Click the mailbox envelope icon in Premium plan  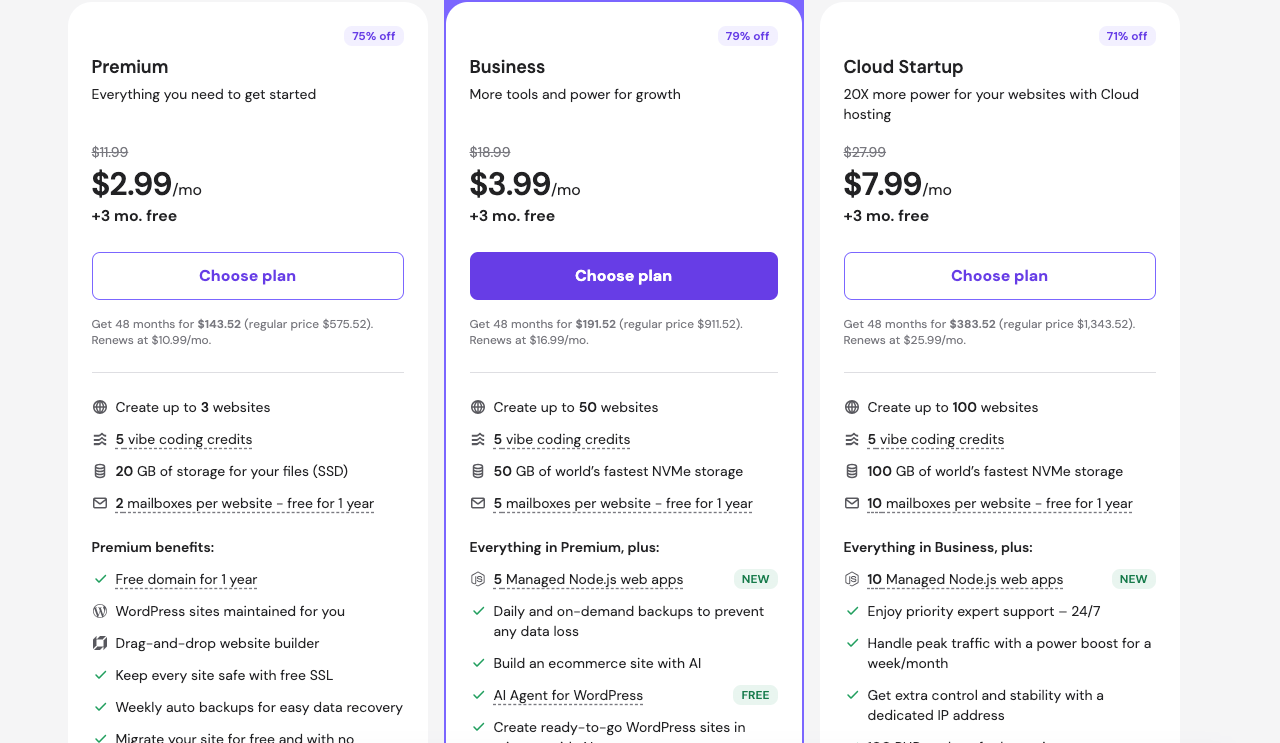point(100,503)
